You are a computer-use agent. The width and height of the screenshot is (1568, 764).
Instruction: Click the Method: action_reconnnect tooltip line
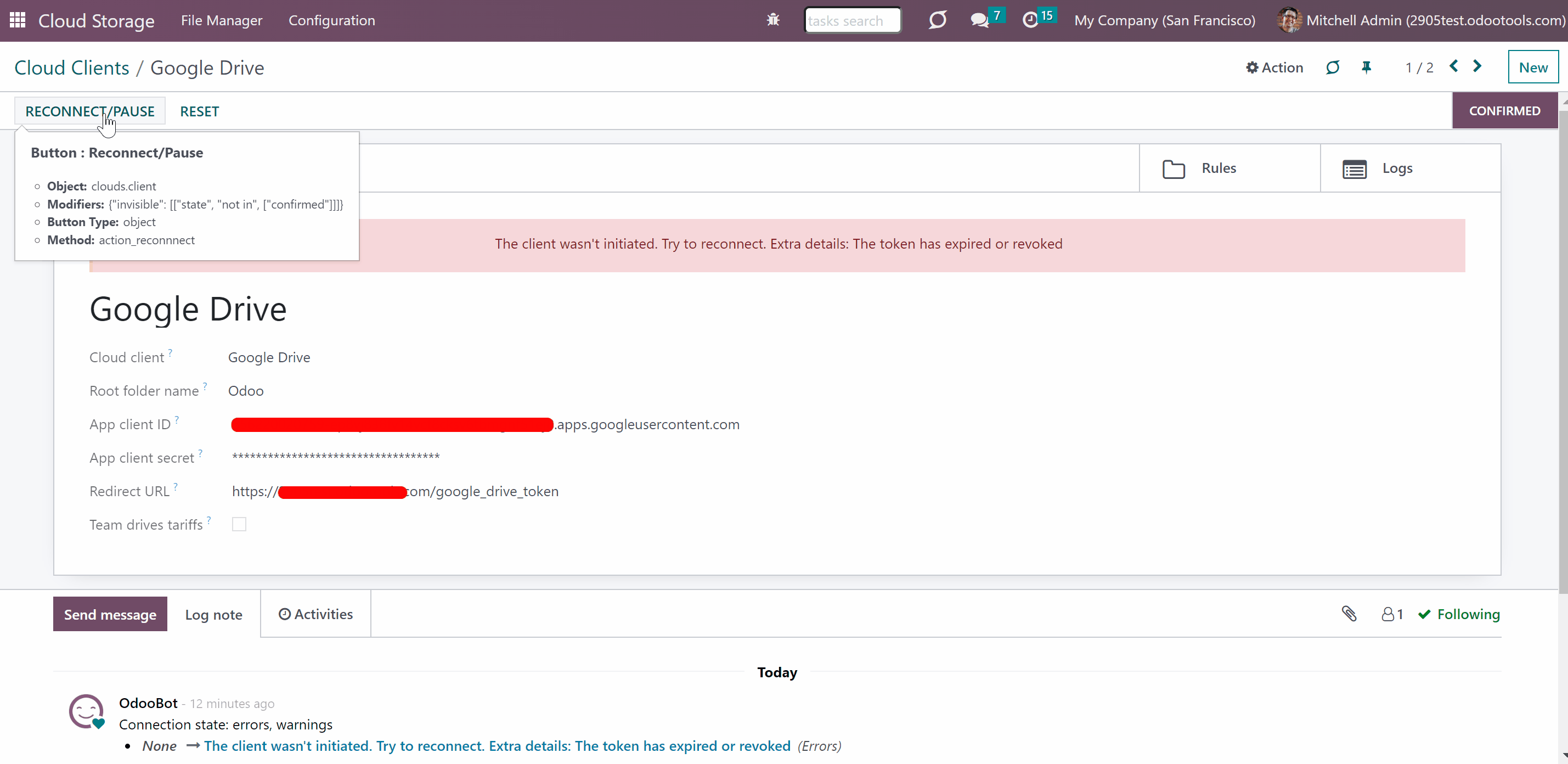point(121,240)
